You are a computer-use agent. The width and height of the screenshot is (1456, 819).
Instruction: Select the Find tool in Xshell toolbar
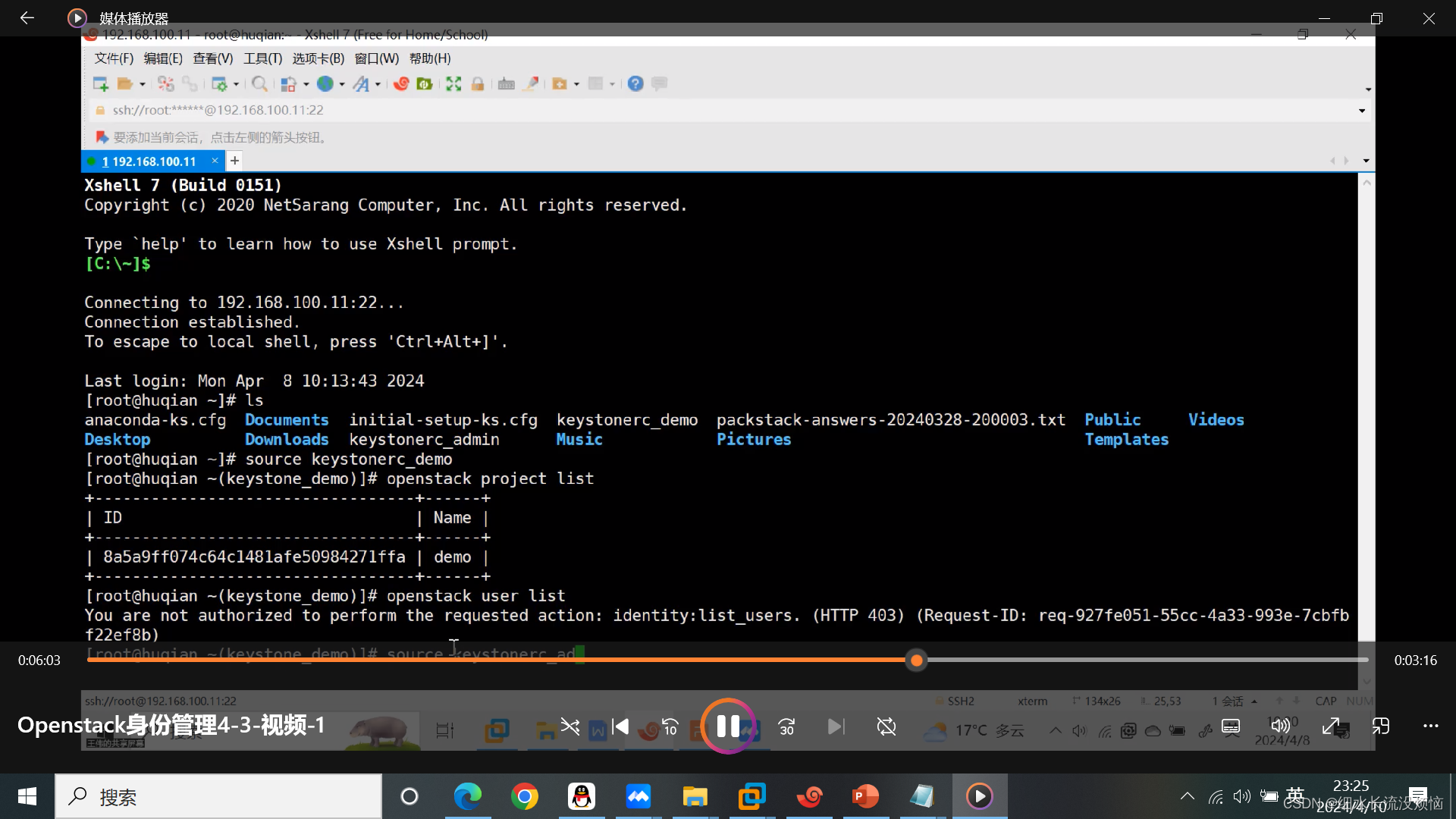[259, 83]
